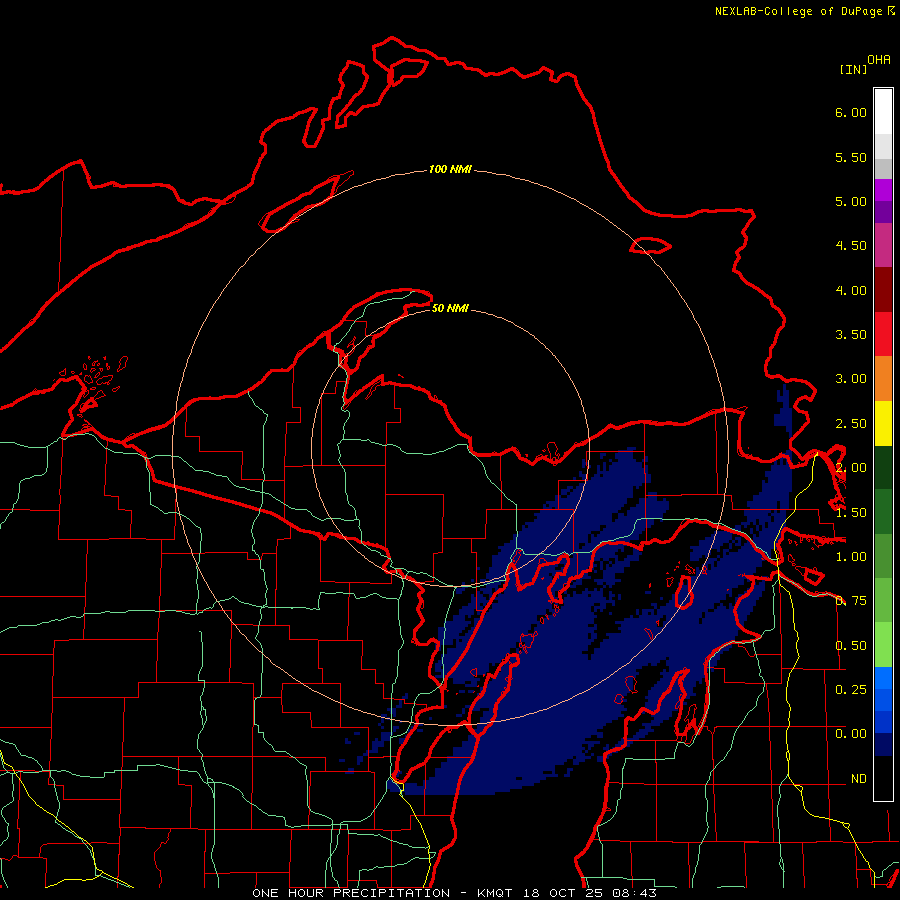The height and width of the screenshot is (900, 900).
Task: Select the 3.50 legend value
Action: click(851, 335)
